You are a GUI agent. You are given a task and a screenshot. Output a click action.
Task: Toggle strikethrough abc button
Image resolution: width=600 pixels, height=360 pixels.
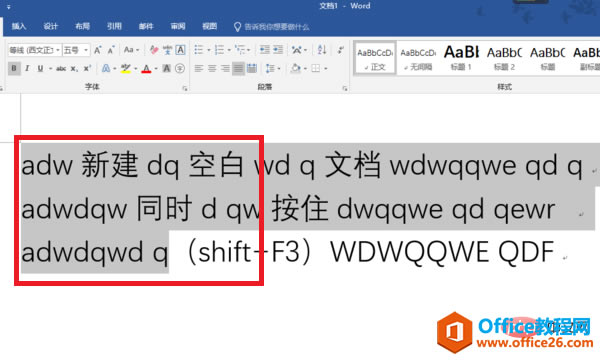click(x=61, y=68)
